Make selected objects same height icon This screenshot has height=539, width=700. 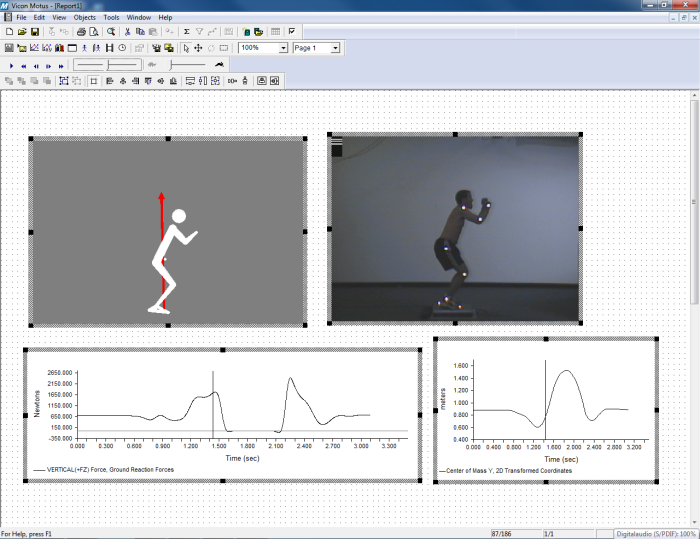[203, 81]
